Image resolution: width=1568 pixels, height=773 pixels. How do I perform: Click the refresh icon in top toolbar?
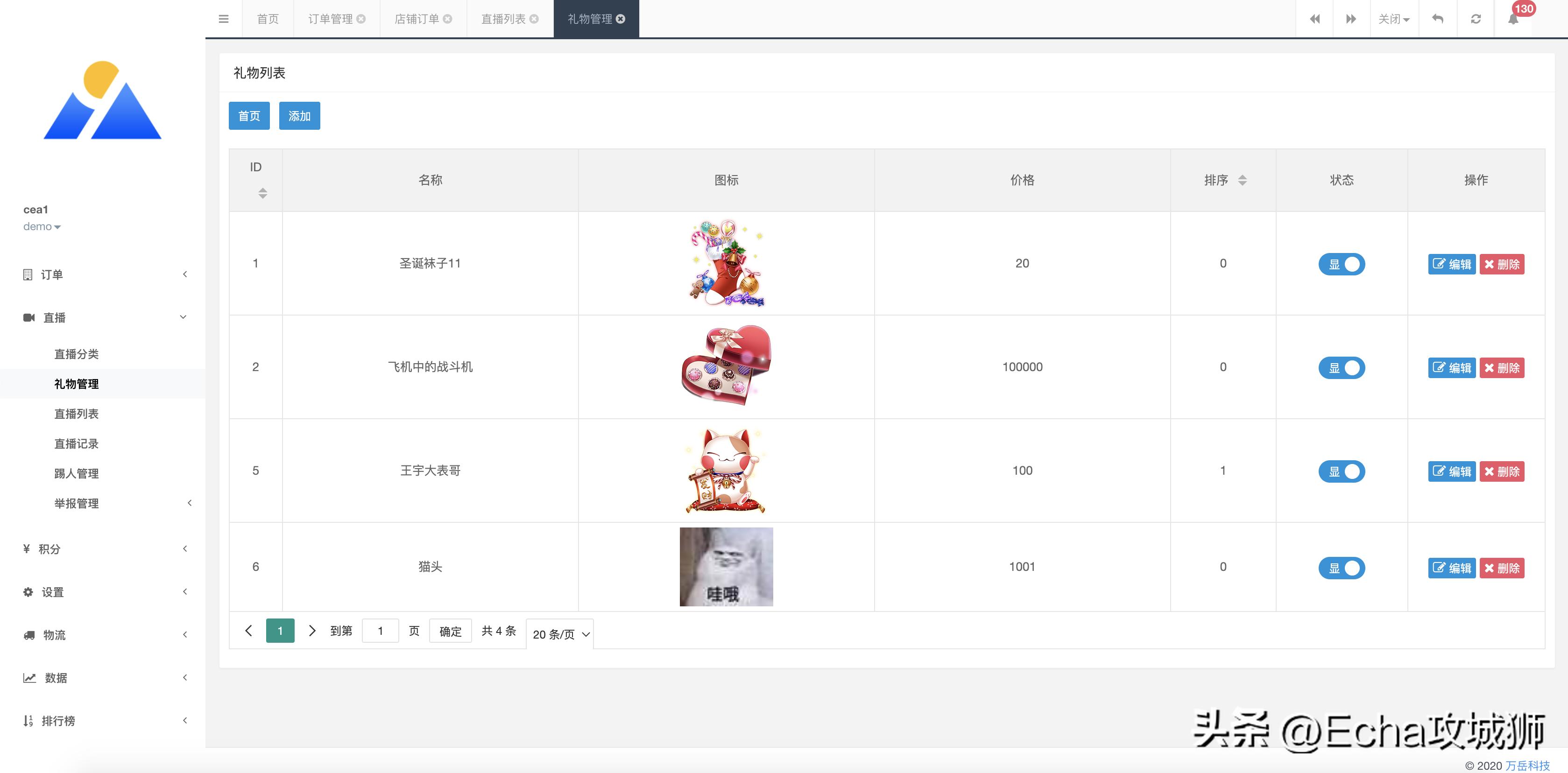tap(1476, 18)
